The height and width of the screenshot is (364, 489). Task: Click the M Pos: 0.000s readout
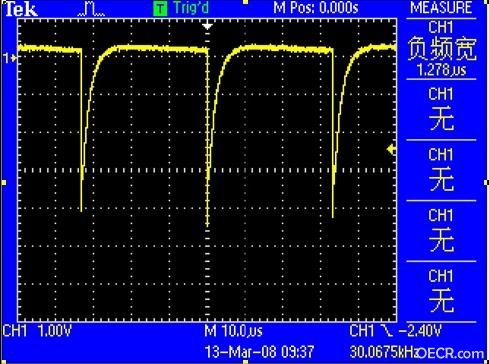[316, 8]
